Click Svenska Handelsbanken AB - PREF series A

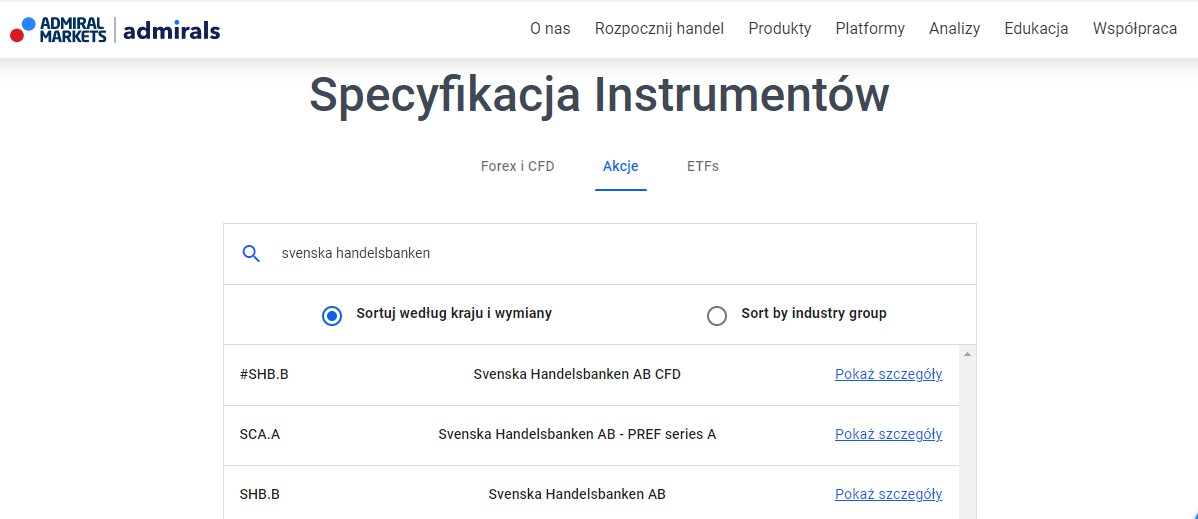[577, 434]
